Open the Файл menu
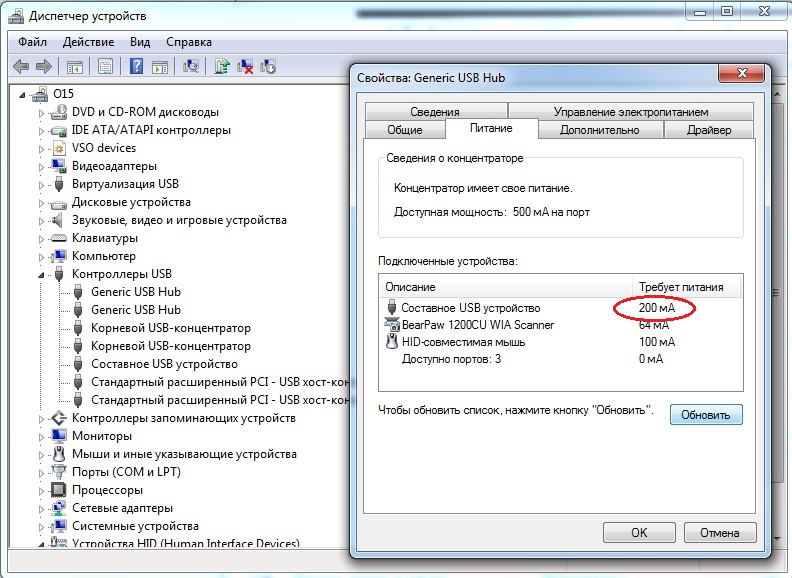The height and width of the screenshot is (578, 792). (32, 42)
